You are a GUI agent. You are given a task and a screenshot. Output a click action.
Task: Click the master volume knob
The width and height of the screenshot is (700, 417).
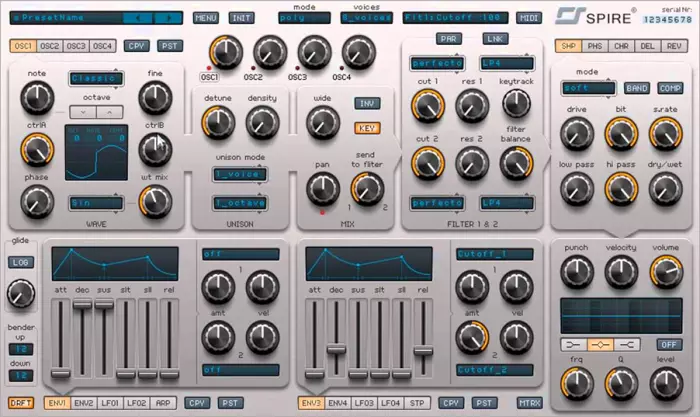(663, 269)
